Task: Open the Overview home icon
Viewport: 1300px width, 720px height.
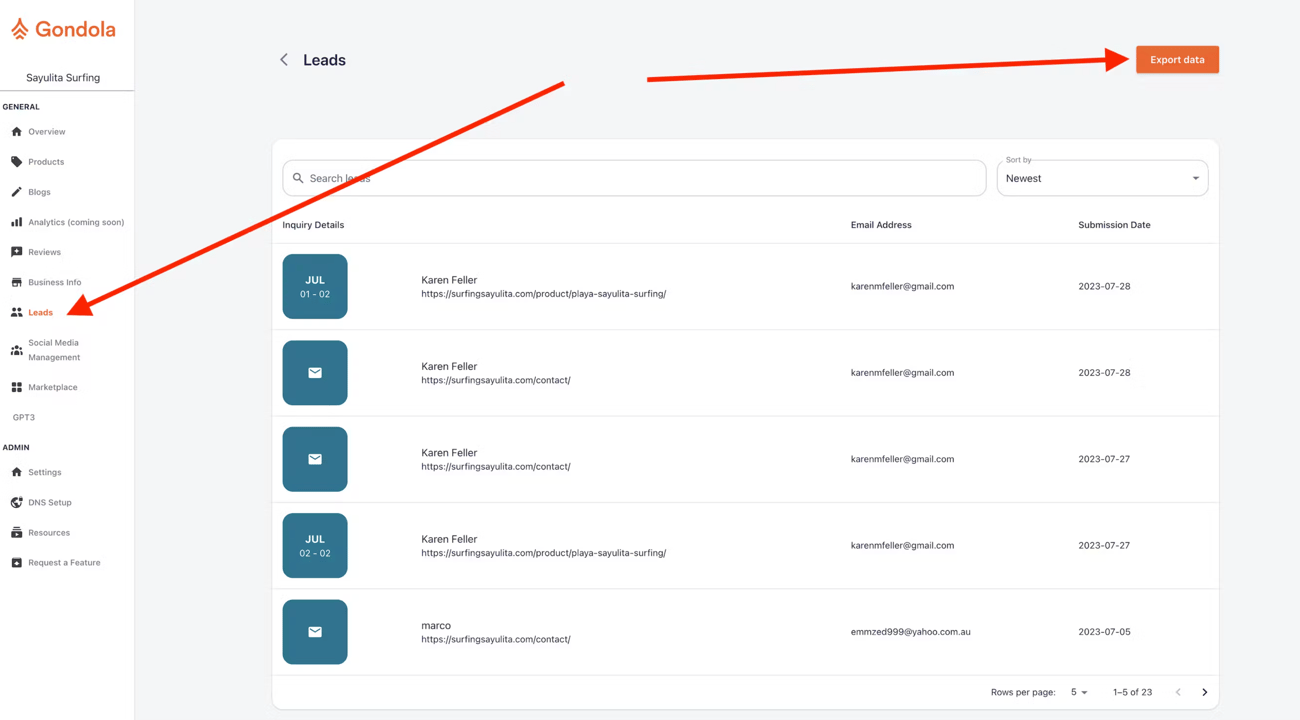Action: [x=17, y=131]
